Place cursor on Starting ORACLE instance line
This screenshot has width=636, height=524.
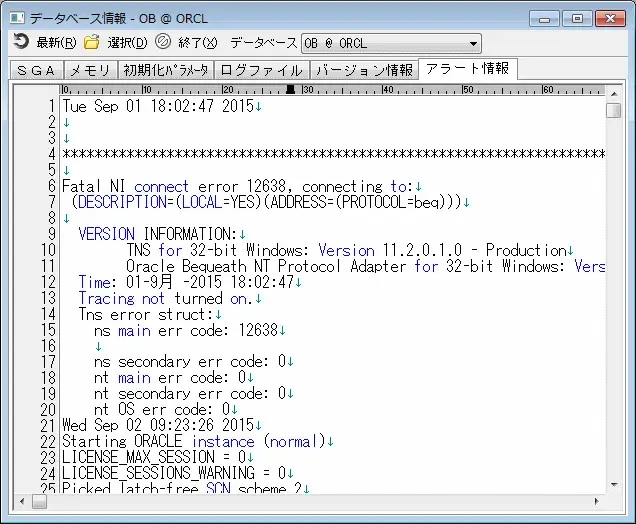click(195, 441)
